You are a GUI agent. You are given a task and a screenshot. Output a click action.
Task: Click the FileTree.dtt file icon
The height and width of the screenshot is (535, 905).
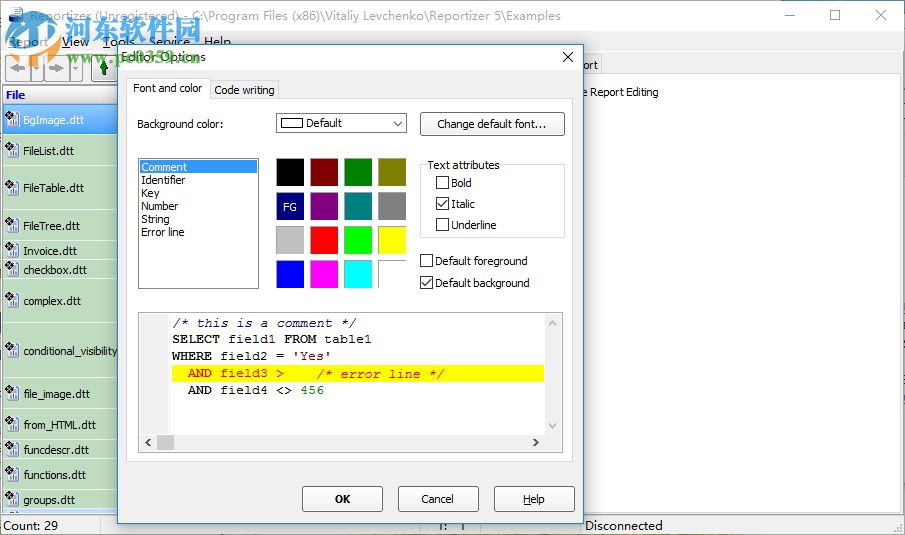click(x=12, y=225)
